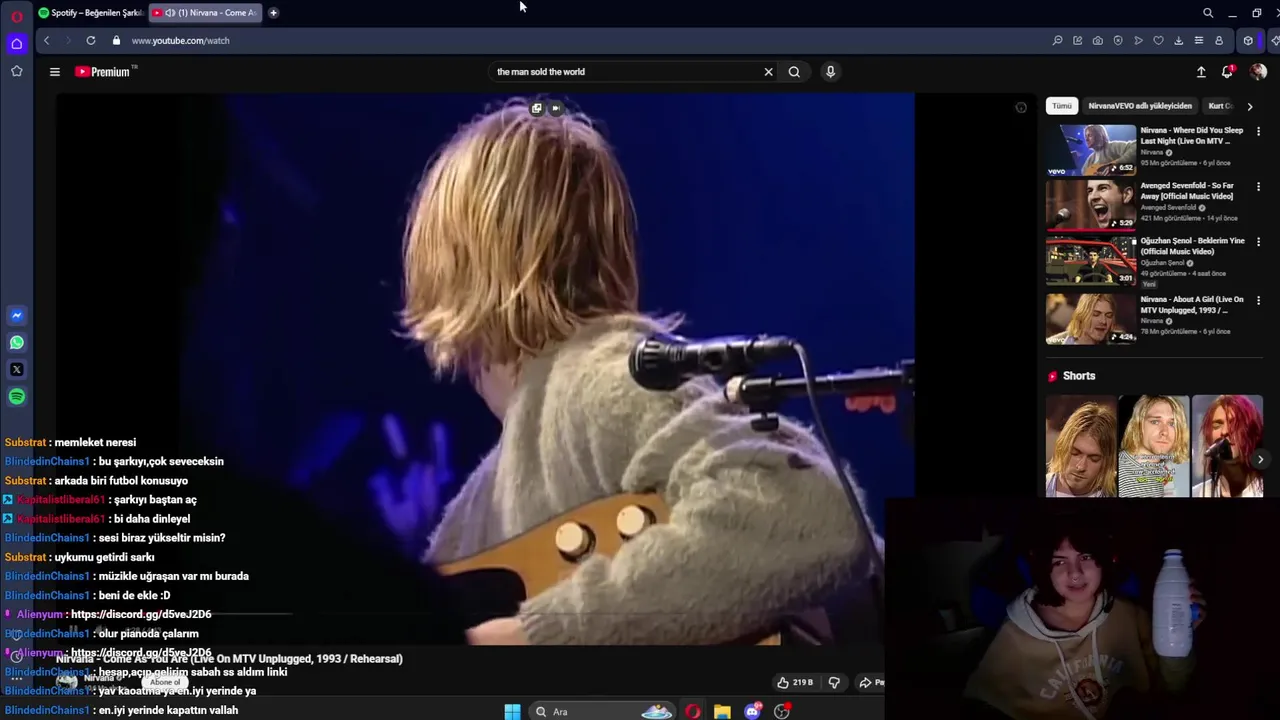Open X (Twitter) in the sidebar
The image size is (1280, 720).
point(17,370)
